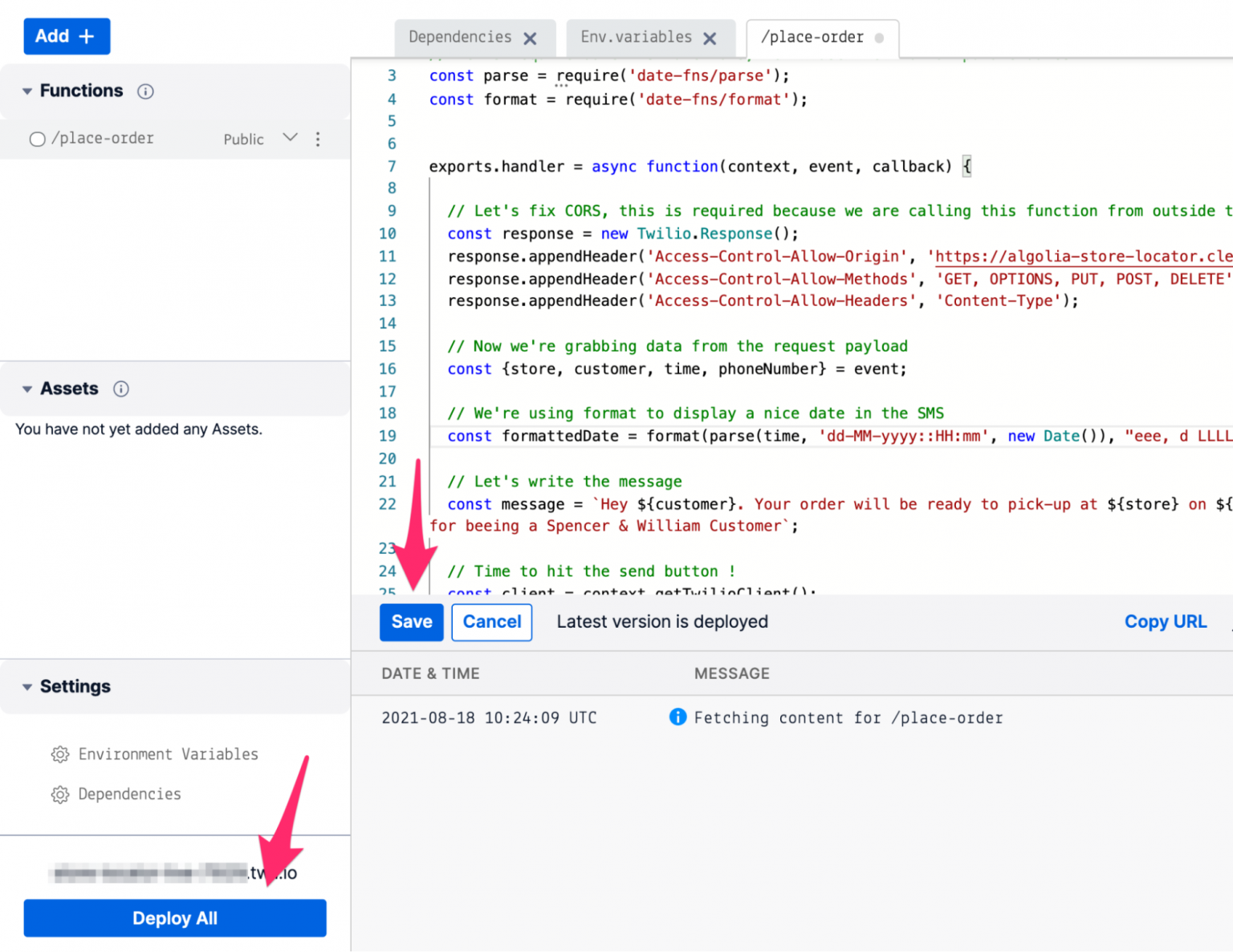This screenshot has height=952, width=1233.
Task: Collapse the Assets section
Action: (27, 389)
